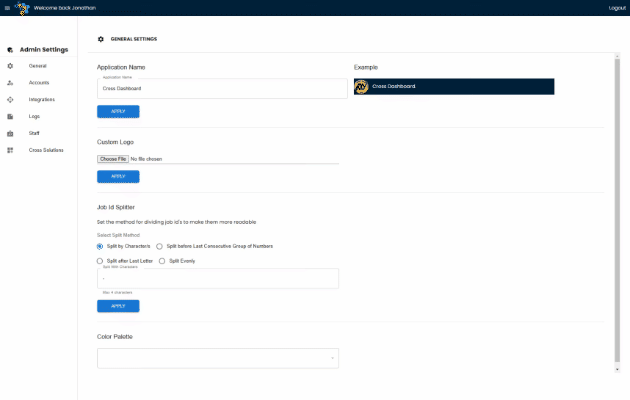Viewport: 630px width, 400px height.
Task: Click the Logs document icon
Action: (10, 116)
